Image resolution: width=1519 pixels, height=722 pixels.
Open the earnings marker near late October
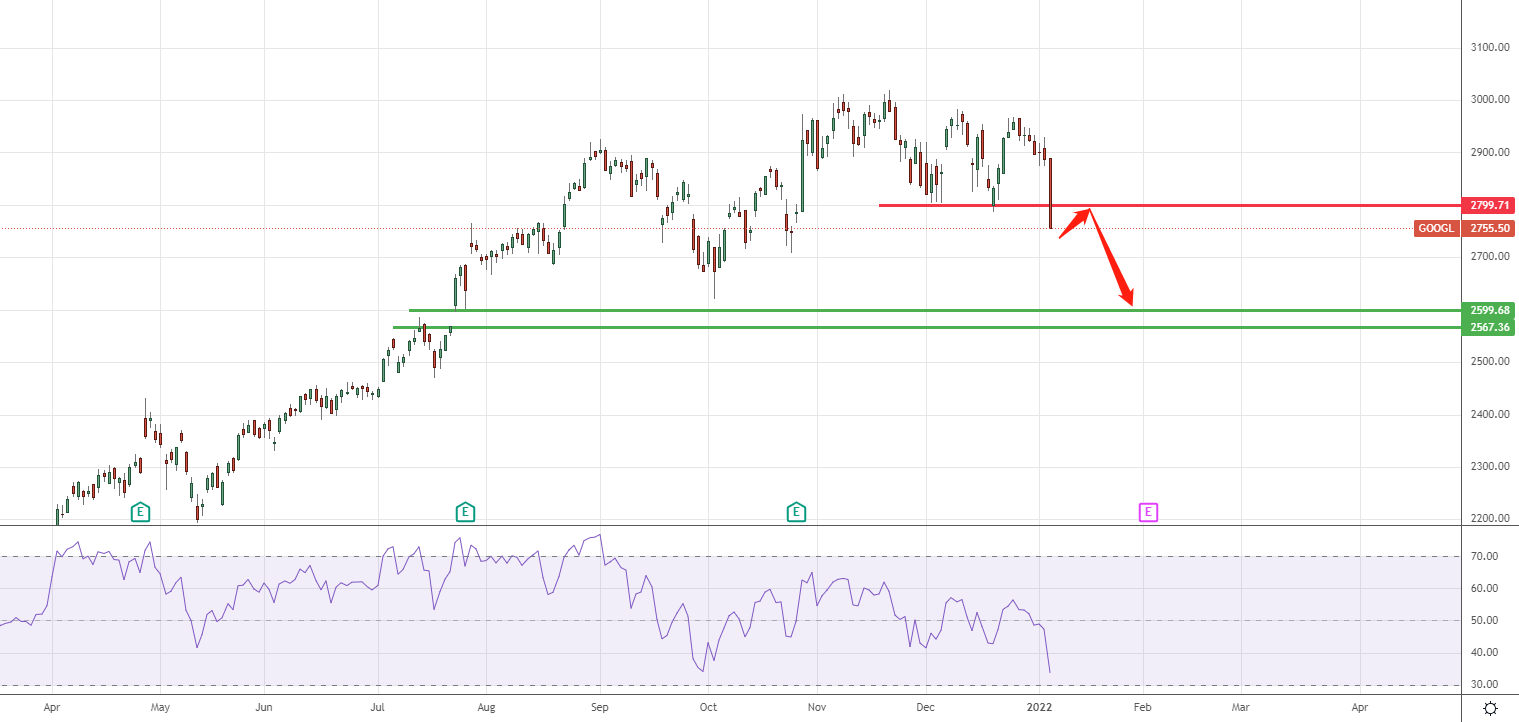coord(796,513)
